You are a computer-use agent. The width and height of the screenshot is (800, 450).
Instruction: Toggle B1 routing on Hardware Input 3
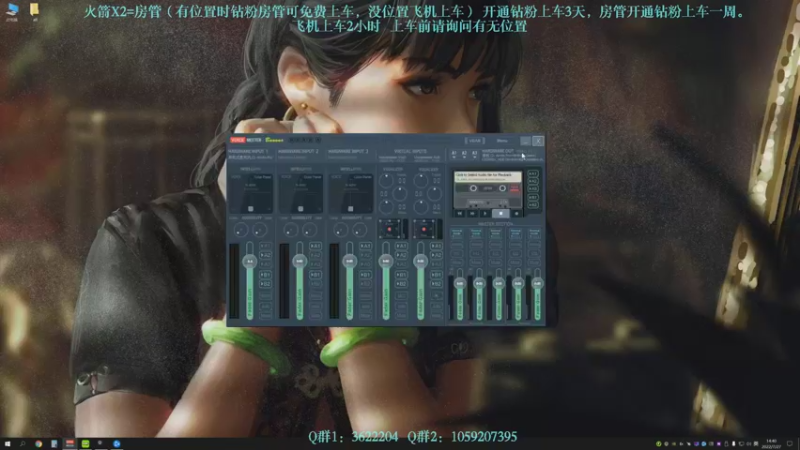366,274
